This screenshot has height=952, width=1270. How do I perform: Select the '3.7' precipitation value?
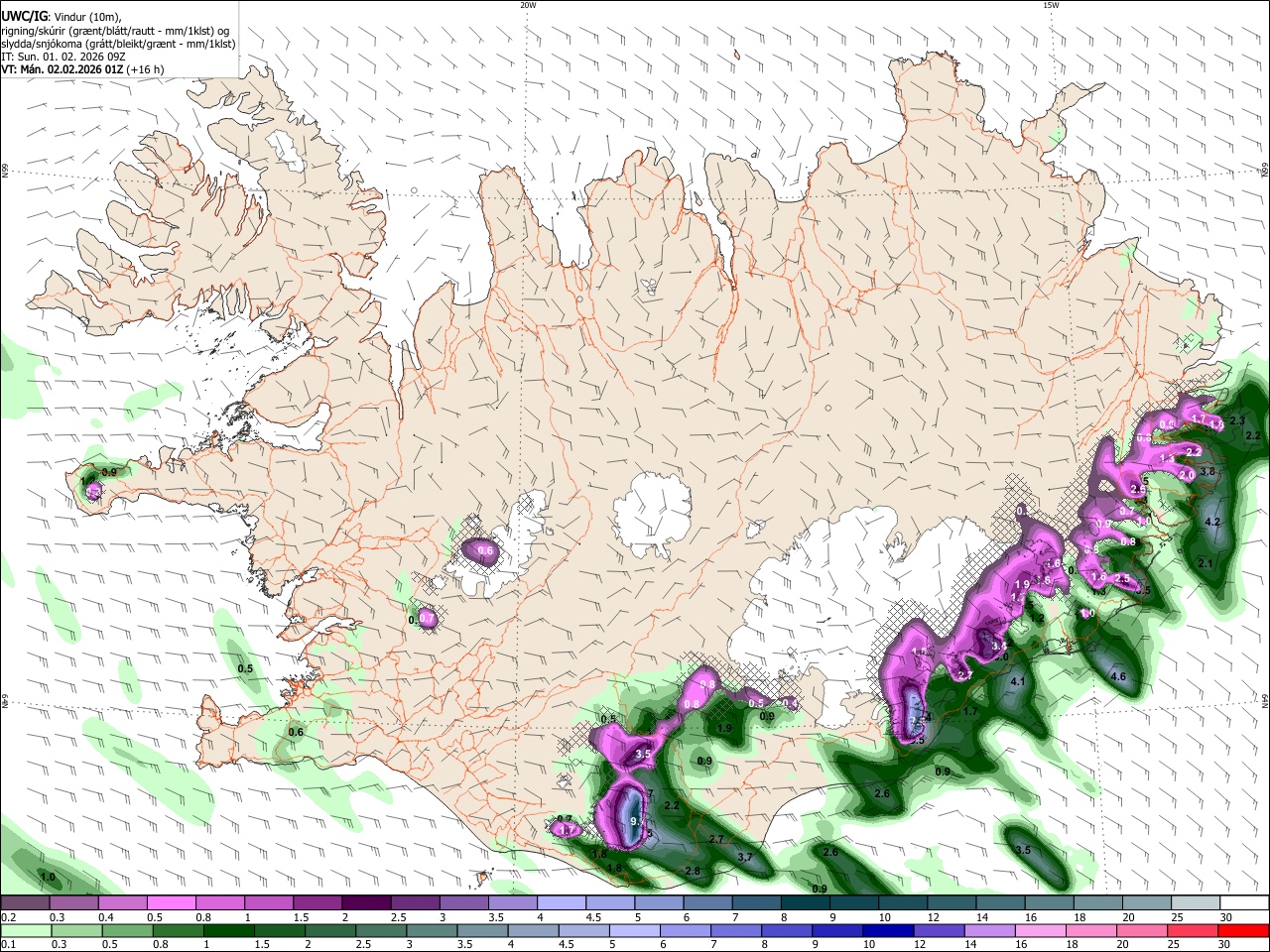[746, 857]
